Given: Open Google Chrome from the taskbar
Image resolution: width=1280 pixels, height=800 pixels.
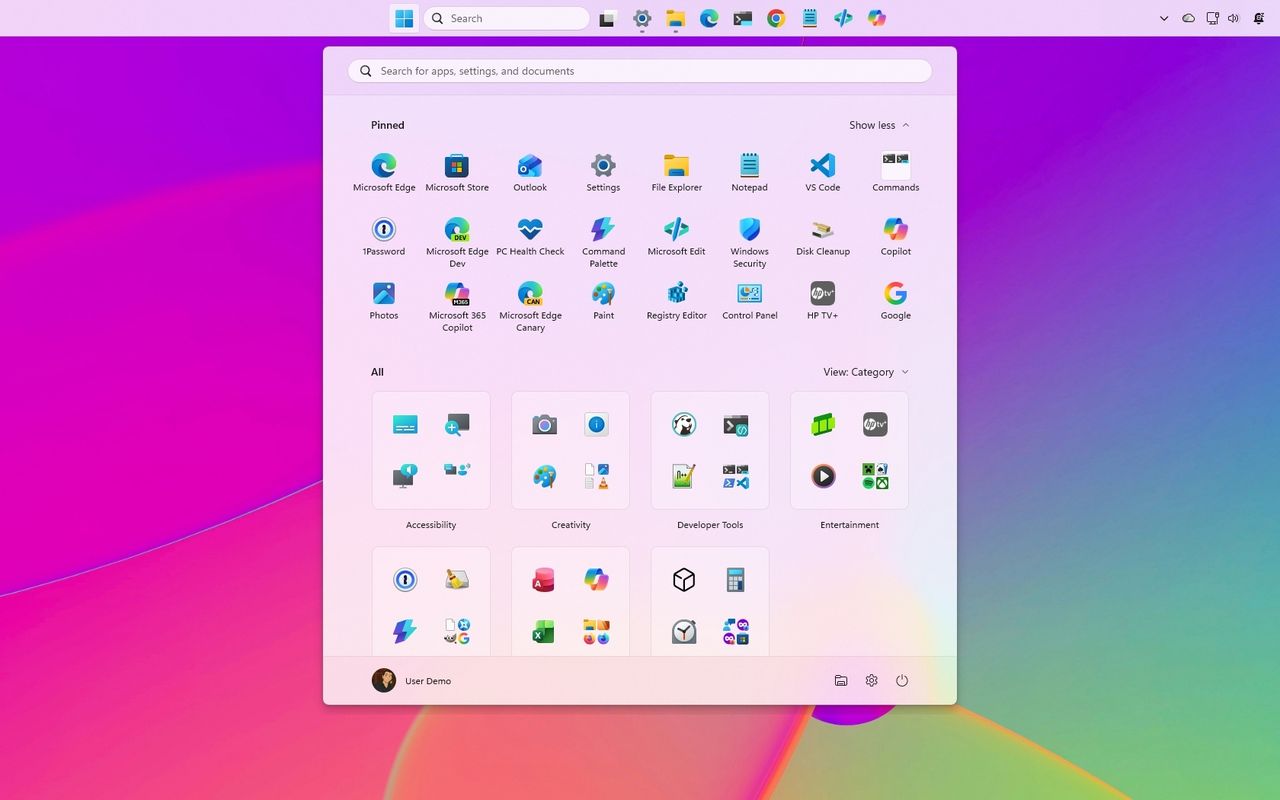Looking at the screenshot, I should (x=776, y=18).
